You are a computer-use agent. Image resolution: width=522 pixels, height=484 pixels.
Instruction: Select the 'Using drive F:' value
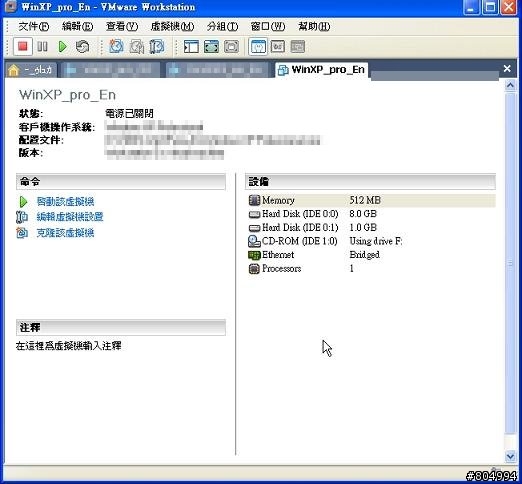376,241
